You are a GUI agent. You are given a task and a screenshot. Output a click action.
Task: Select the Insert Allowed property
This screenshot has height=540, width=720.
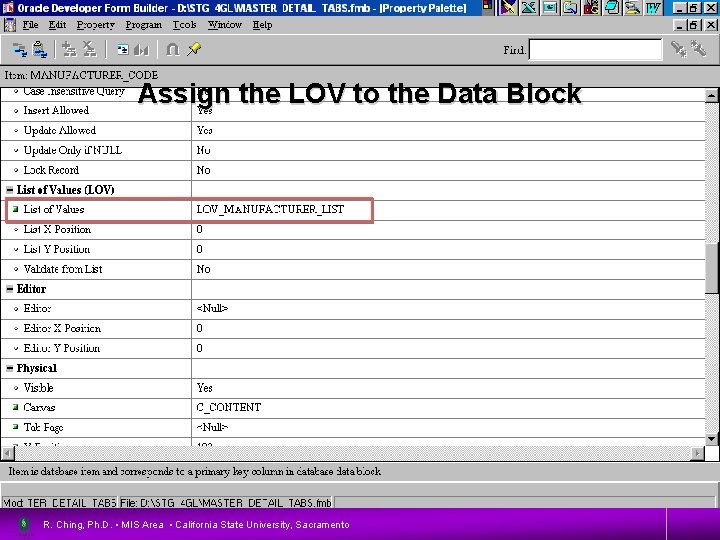56,111
